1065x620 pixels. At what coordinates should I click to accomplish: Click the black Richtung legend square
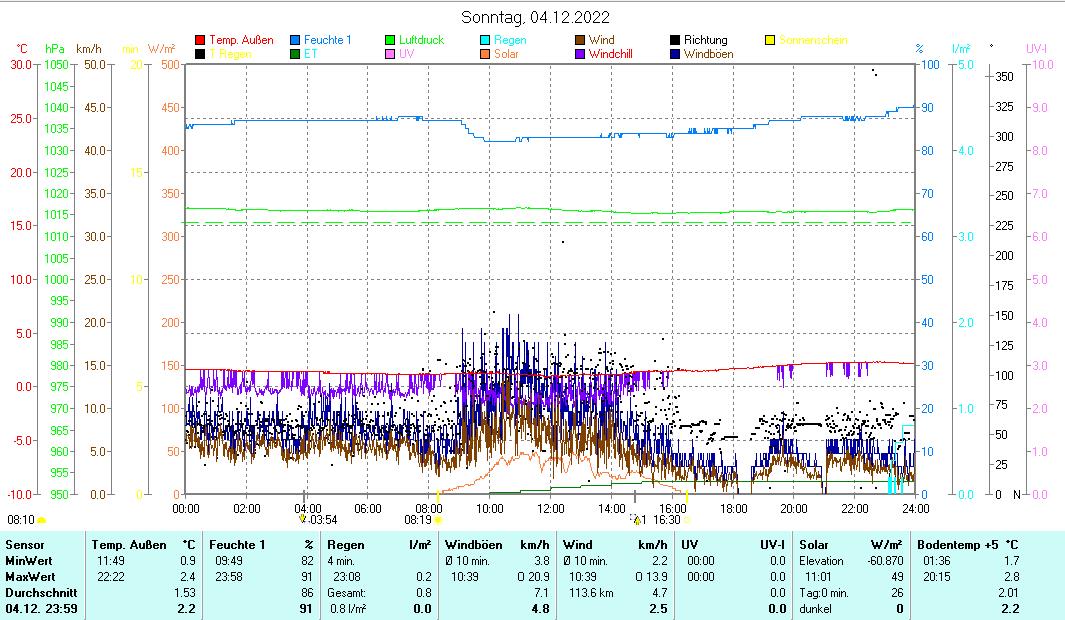pyautogui.click(x=675, y=40)
